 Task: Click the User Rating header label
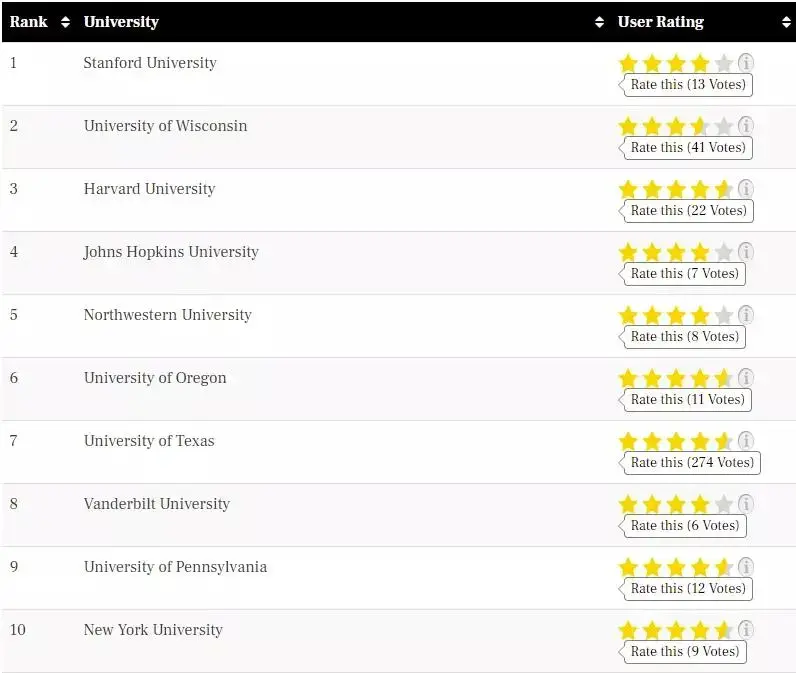coord(660,22)
